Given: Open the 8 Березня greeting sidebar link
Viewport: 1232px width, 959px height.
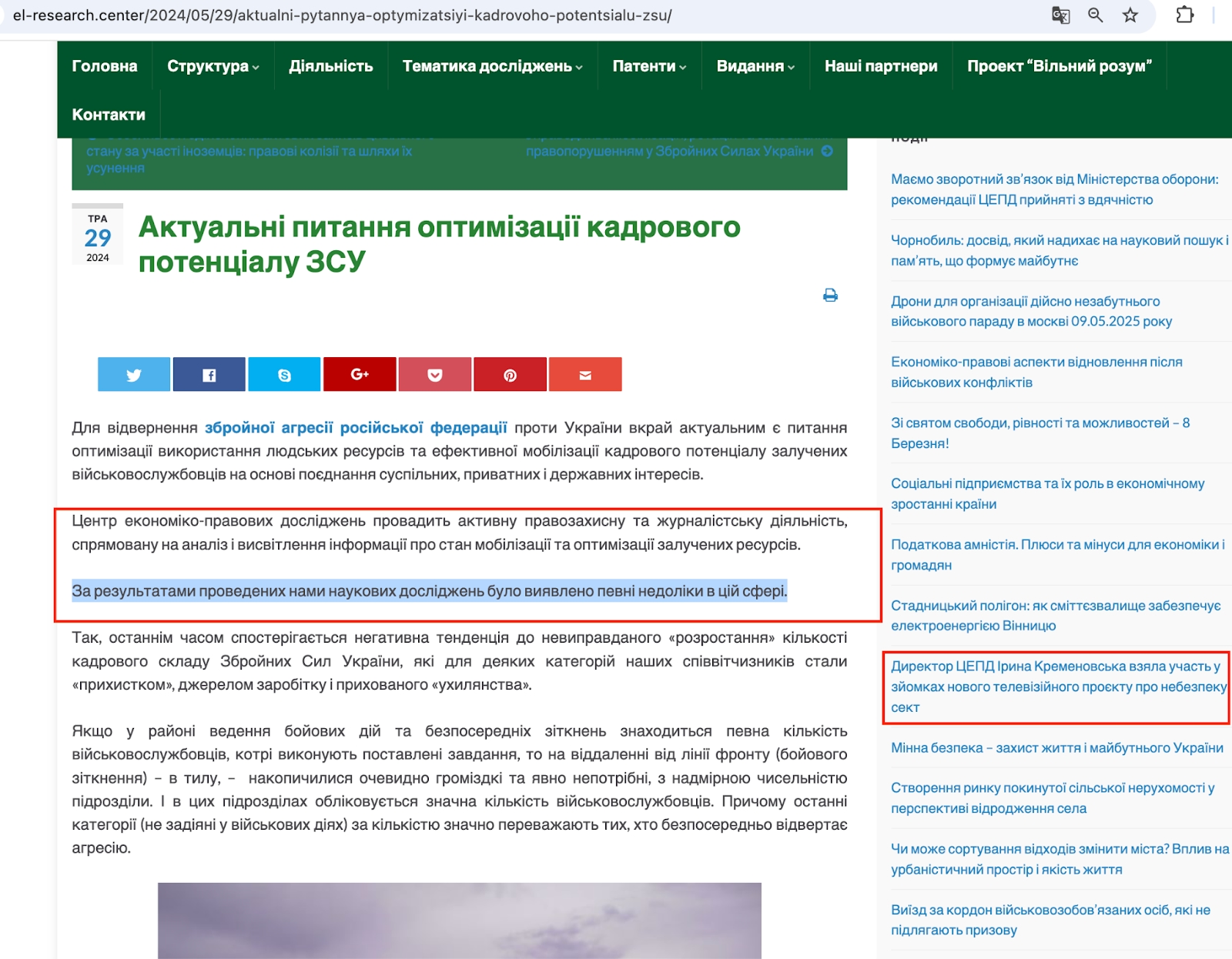Looking at the screenshot, I should click(1040, 433).
